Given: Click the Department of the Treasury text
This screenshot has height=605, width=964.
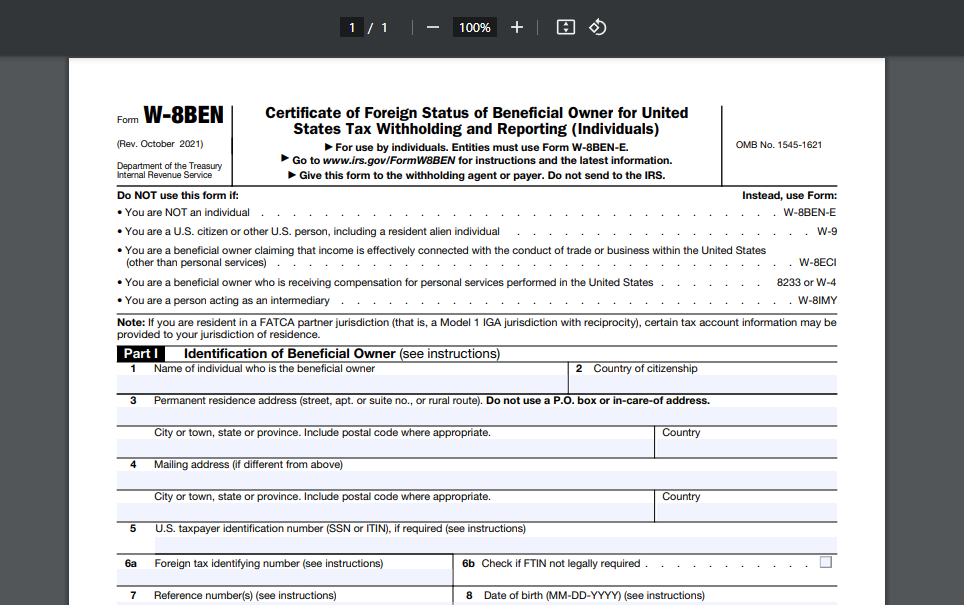Looking at the screenshot, I should [x=169, y=166].
